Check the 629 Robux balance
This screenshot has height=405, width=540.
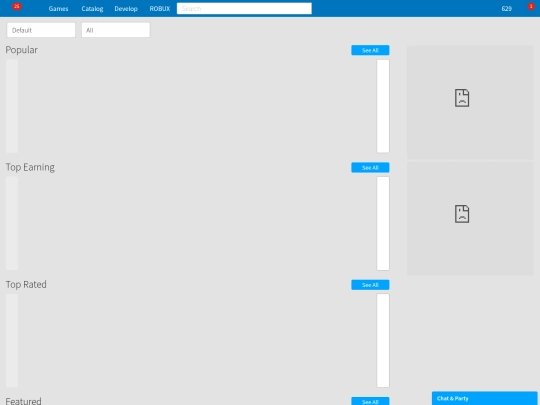point(506,9)
